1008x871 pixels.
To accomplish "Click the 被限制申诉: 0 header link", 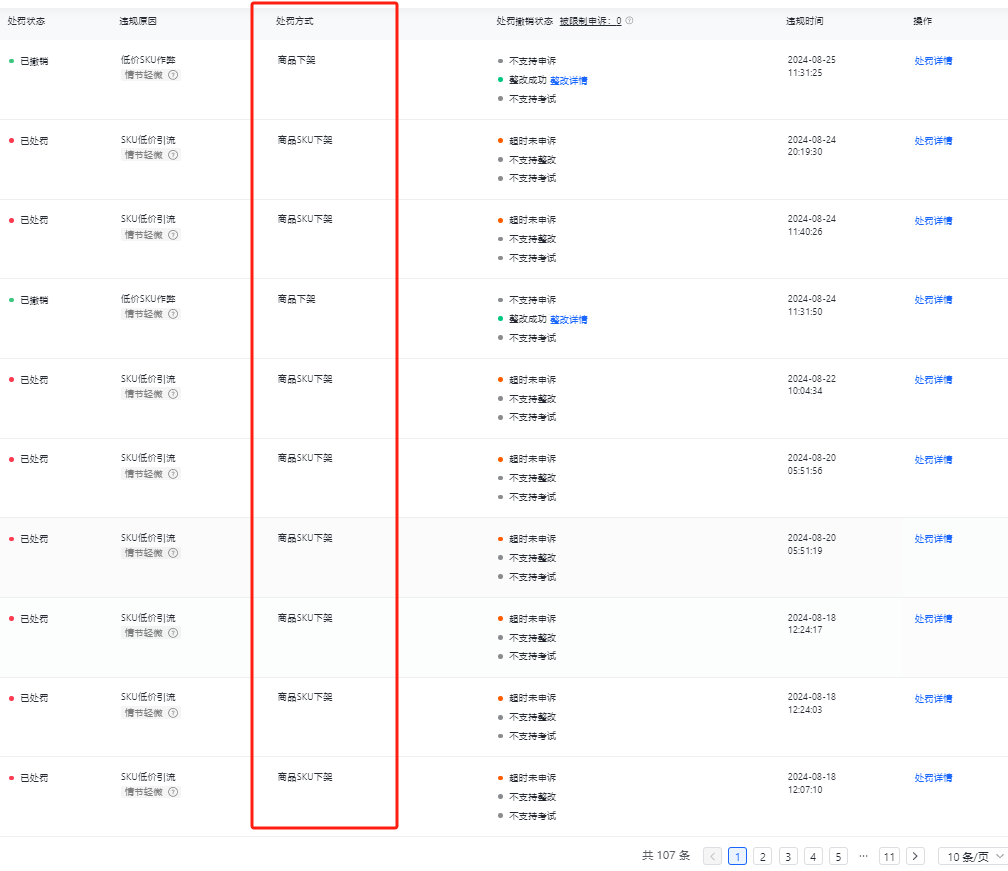I will tap(590, 21).
